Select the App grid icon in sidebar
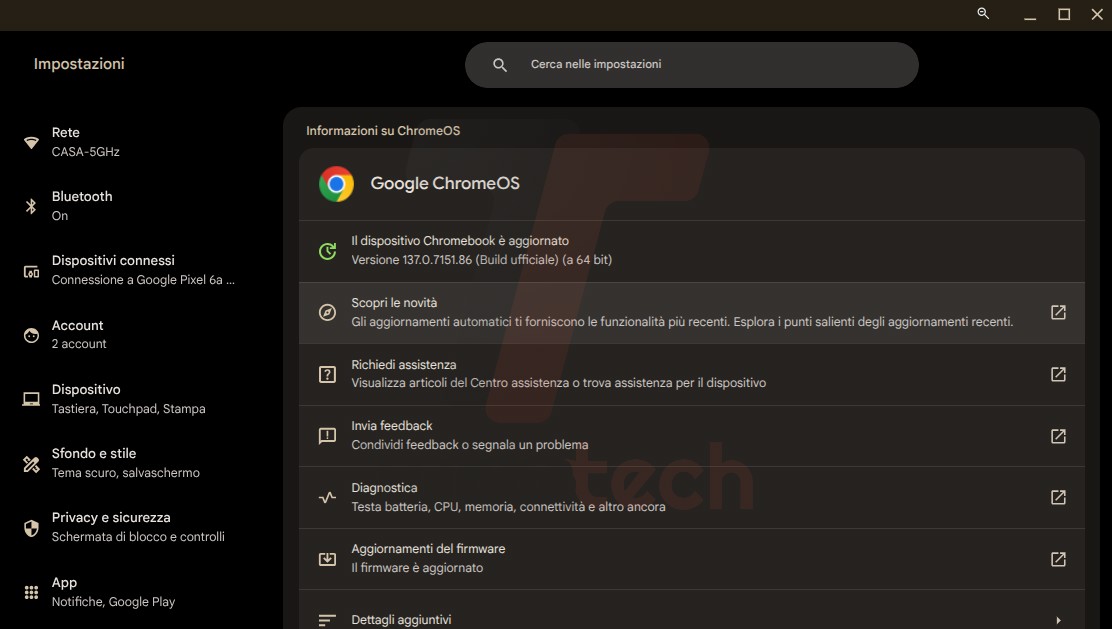 tap(29, 591)
